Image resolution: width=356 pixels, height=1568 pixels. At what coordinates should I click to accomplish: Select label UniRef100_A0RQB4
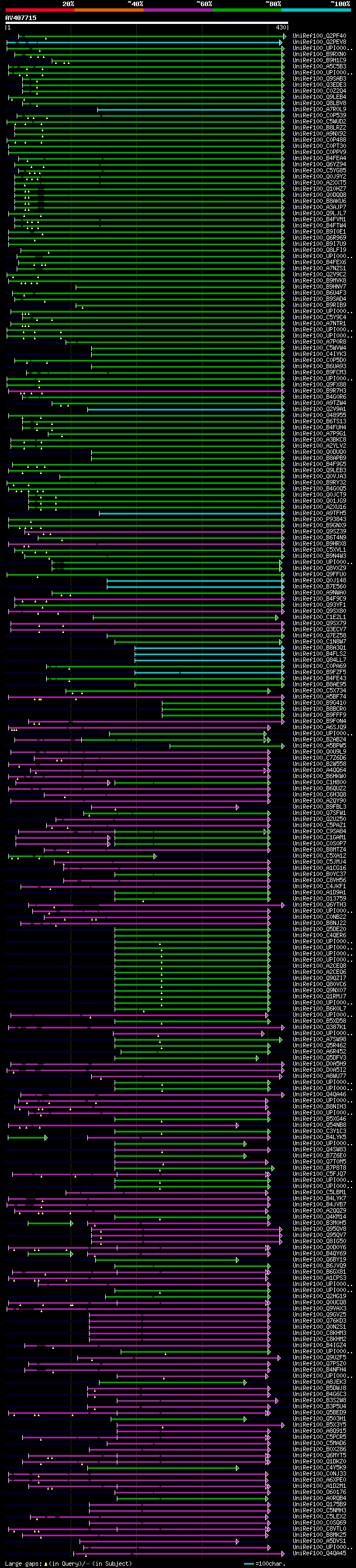(319, 1498)
